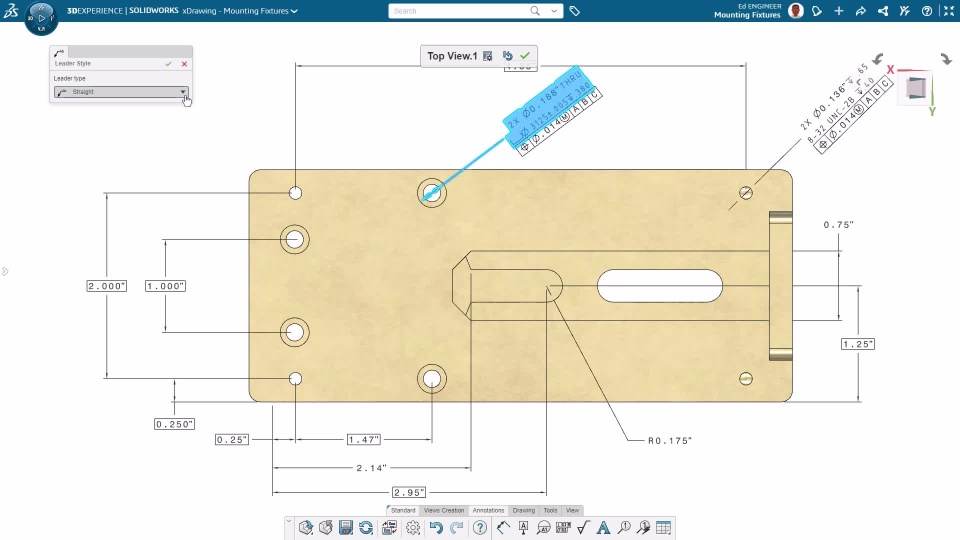This screenshot has width=960, height=540.
Task: Open notifications bell
Action: (817, 11)
